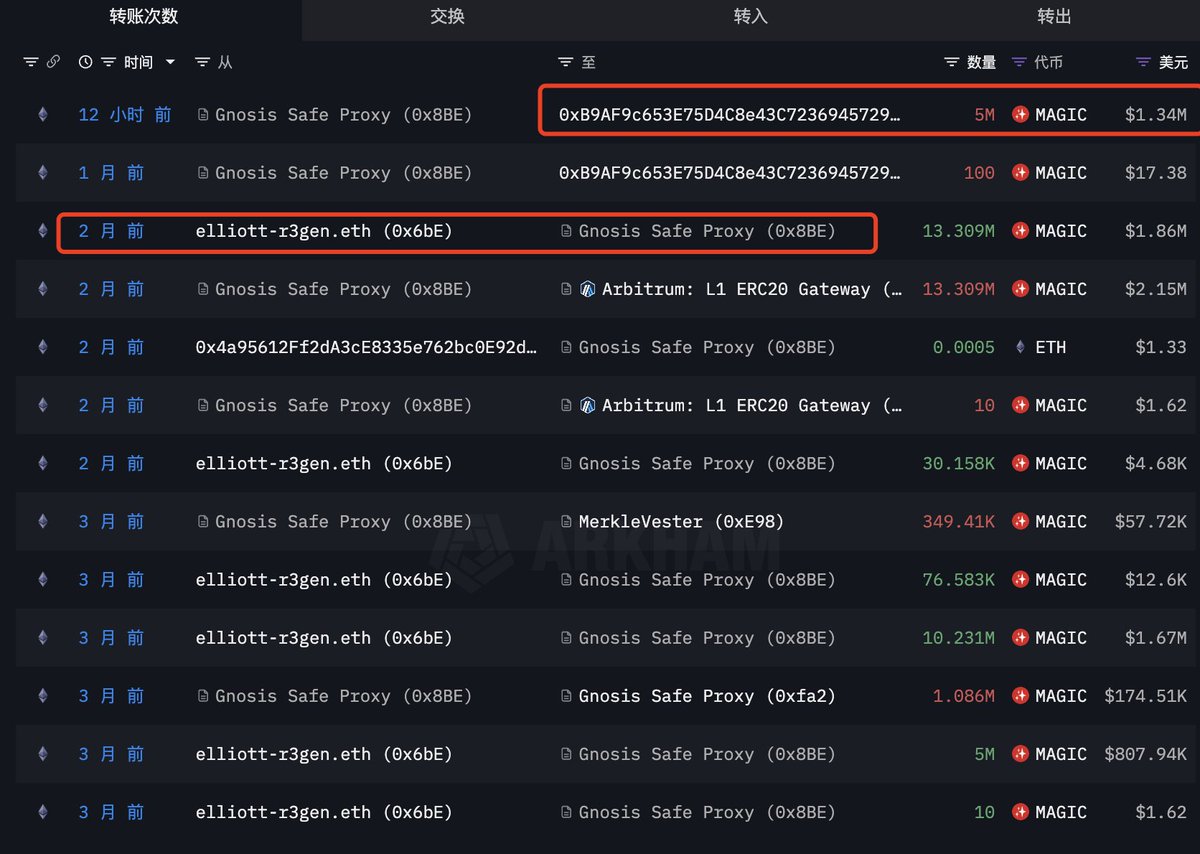Click MAGIC token label in $1.67M row
This screenshot has width=1200, height=854.
pos(1061,638)
